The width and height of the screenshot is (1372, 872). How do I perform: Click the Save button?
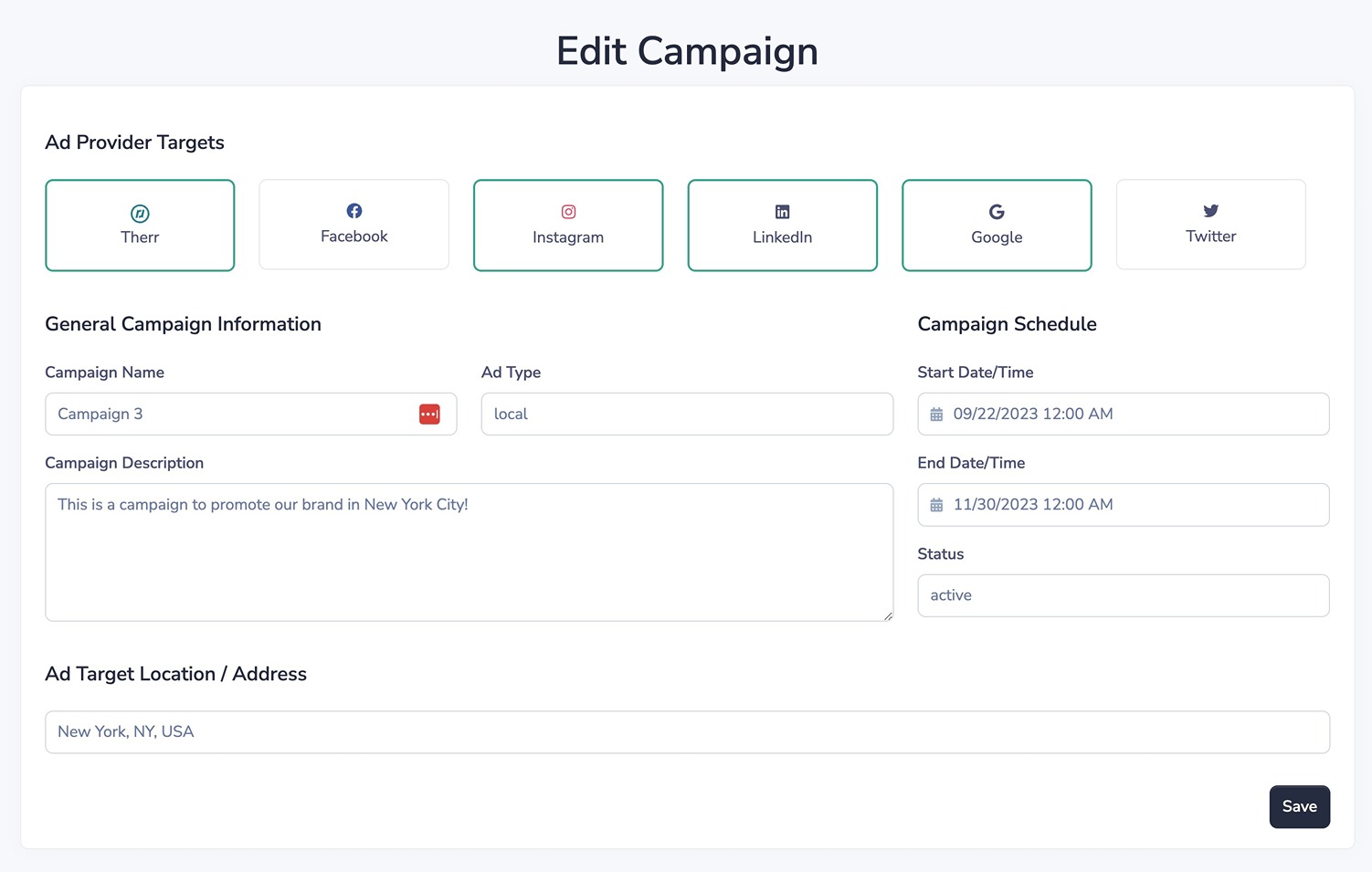(1299, 806)
